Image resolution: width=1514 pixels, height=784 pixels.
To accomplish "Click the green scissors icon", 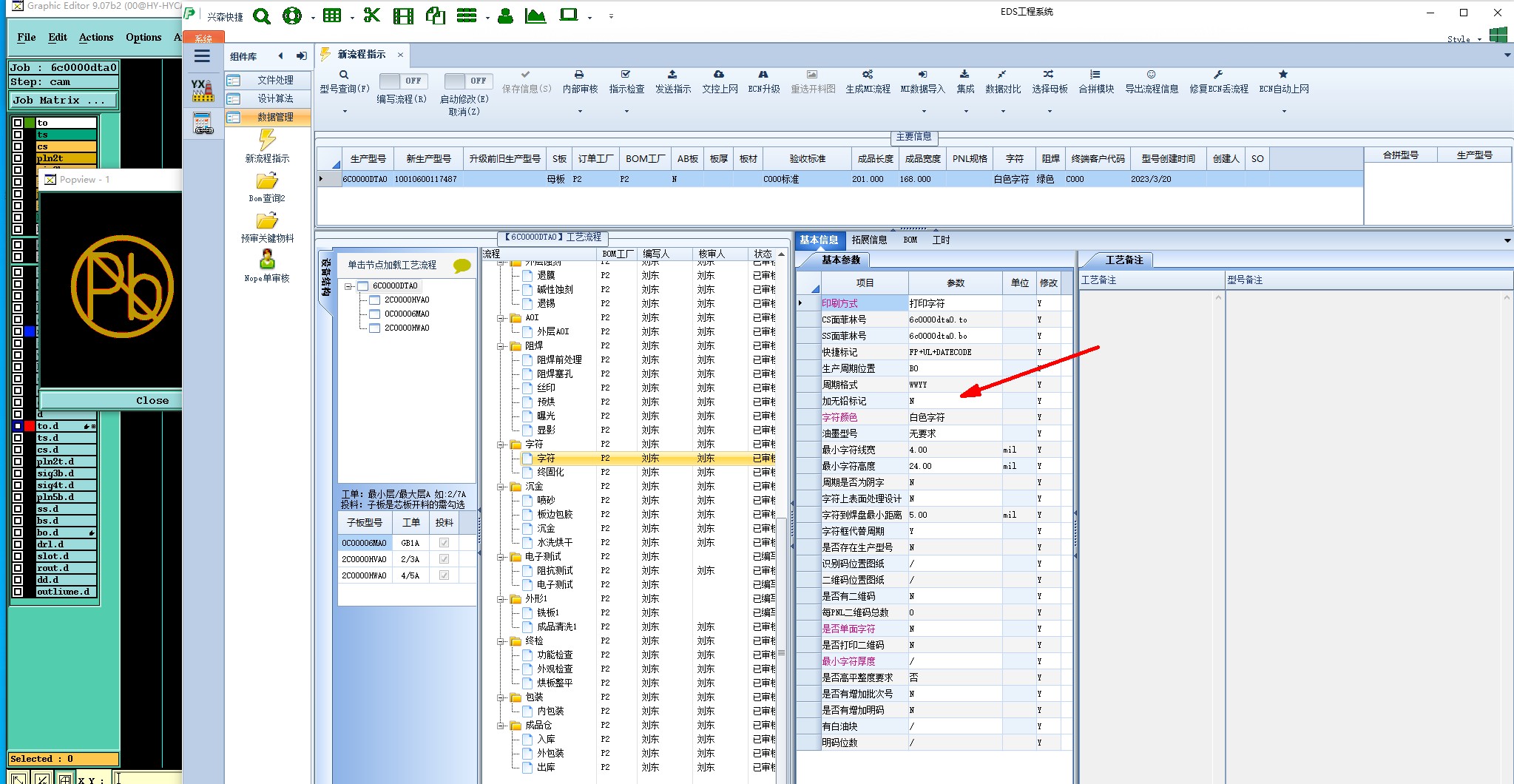I will click(x=372, y=16).
